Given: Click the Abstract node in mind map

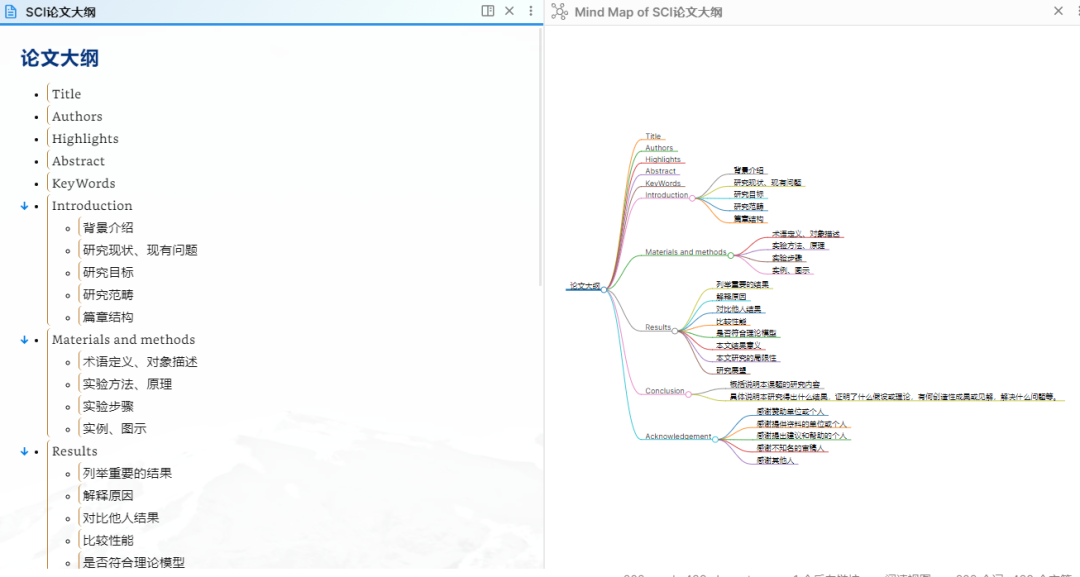Looking at the screenshot, I should click(661, 171).
